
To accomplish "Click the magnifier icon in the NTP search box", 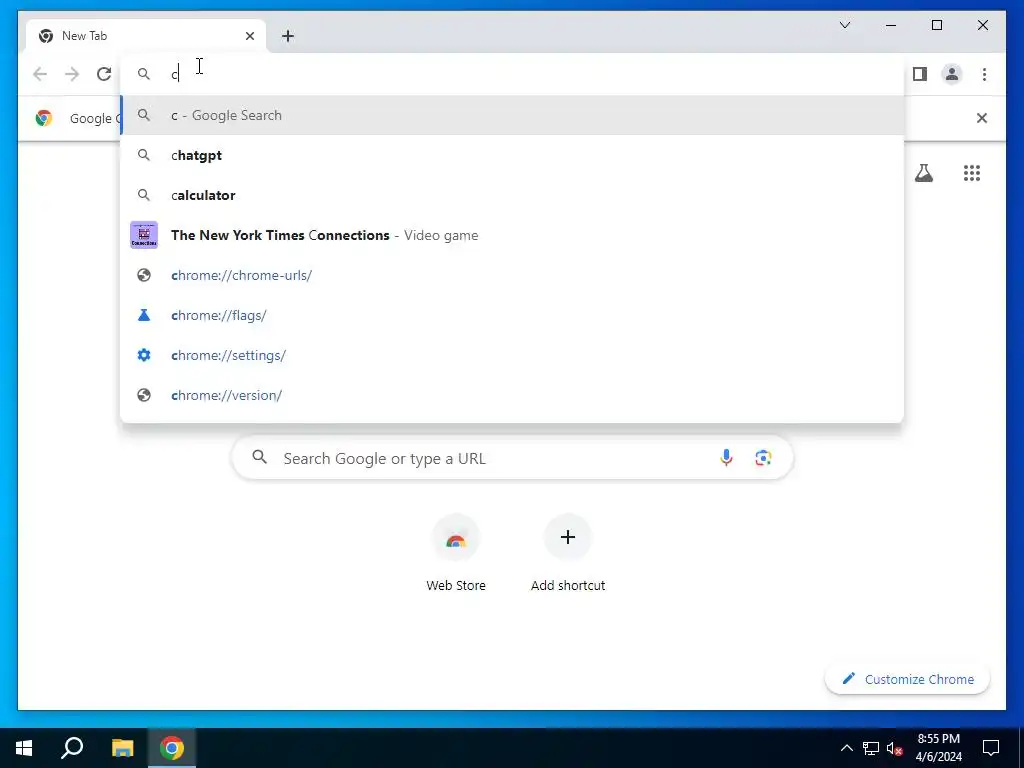I will click(259, 457).
